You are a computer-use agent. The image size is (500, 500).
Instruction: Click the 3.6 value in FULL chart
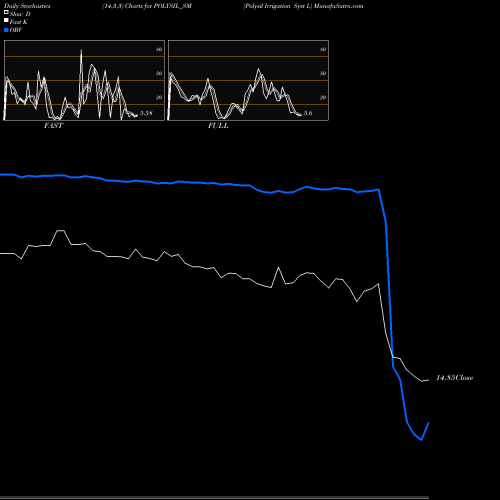[x=308, y=113]
